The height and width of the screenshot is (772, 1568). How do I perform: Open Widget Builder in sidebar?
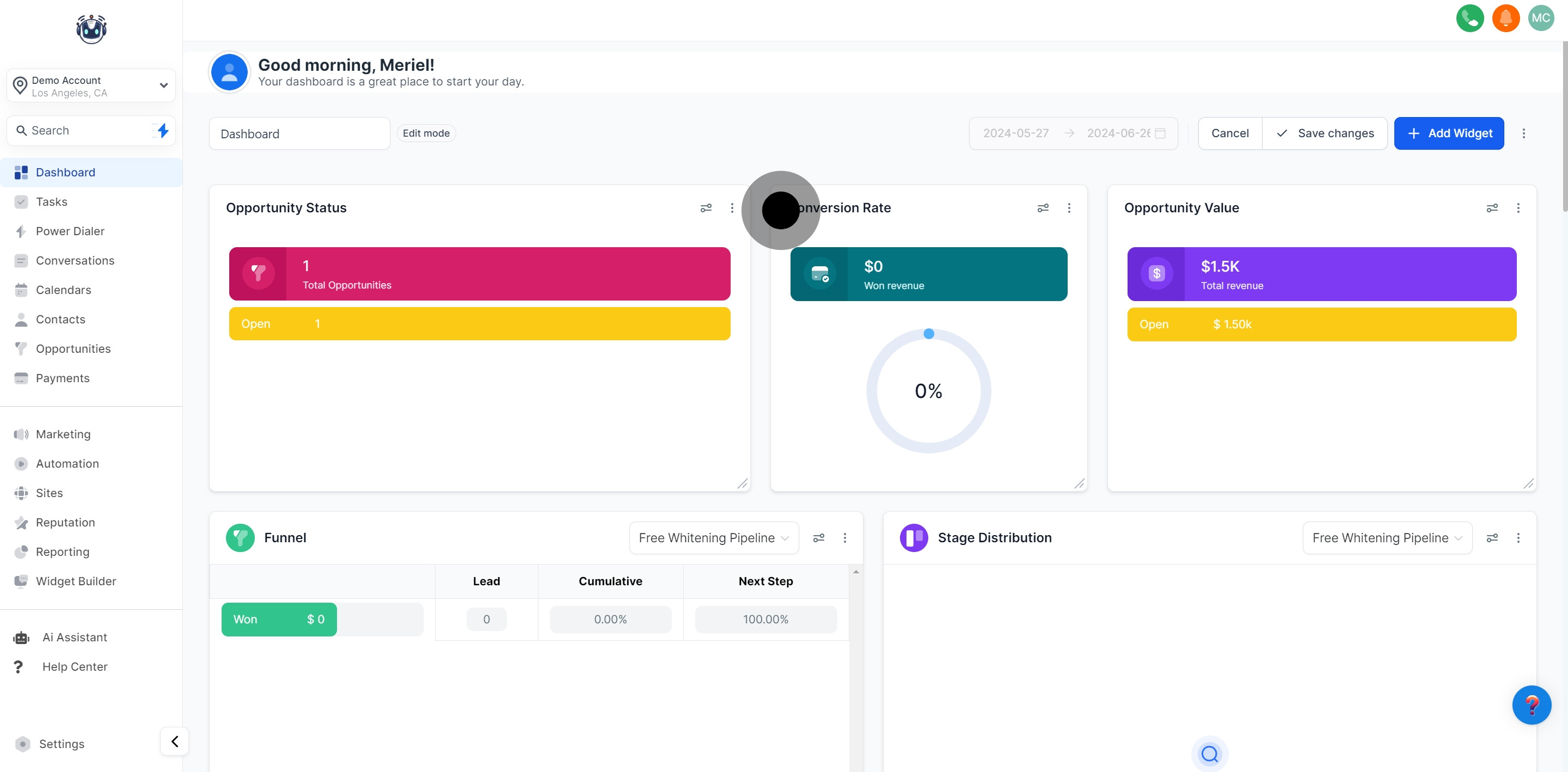click(76, 581)
